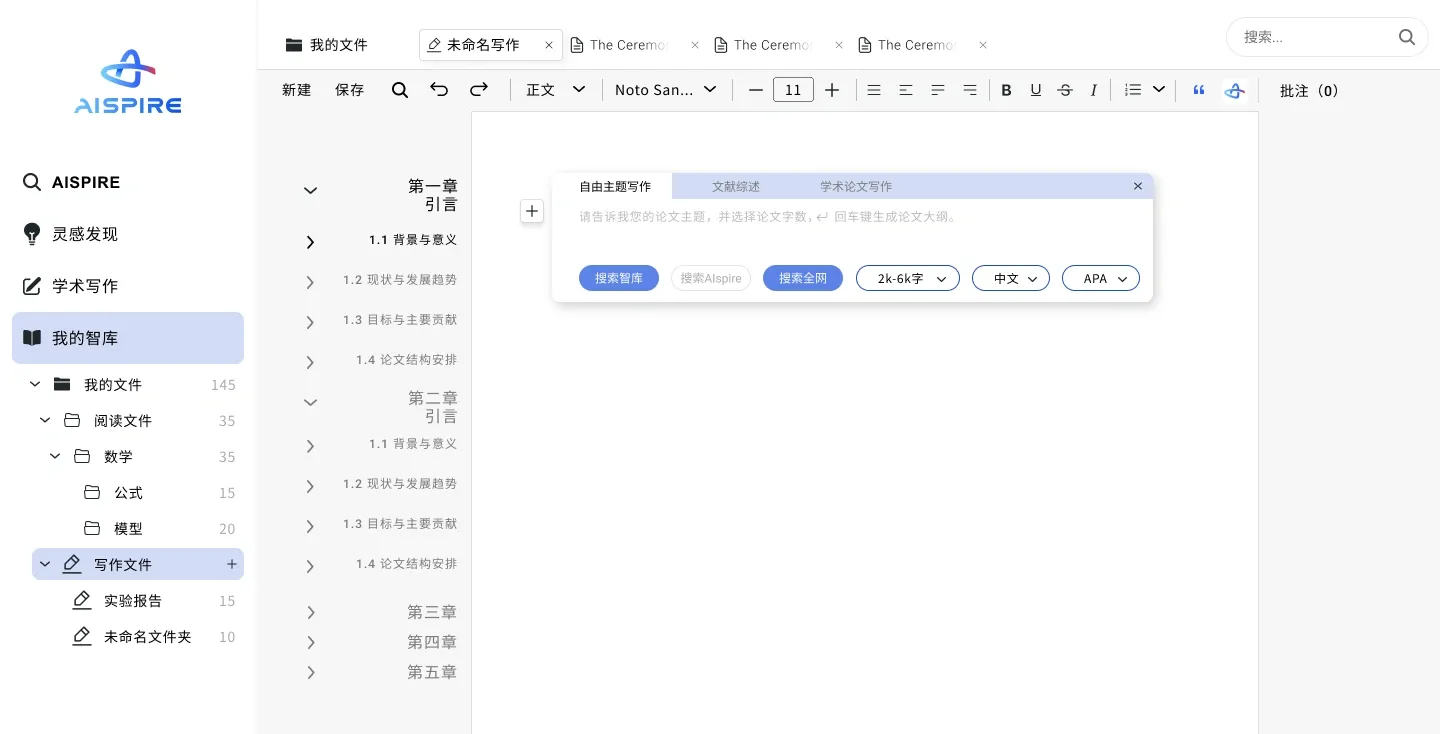
Task: Close the last The Ceremo tab
Action: (983, 45)
